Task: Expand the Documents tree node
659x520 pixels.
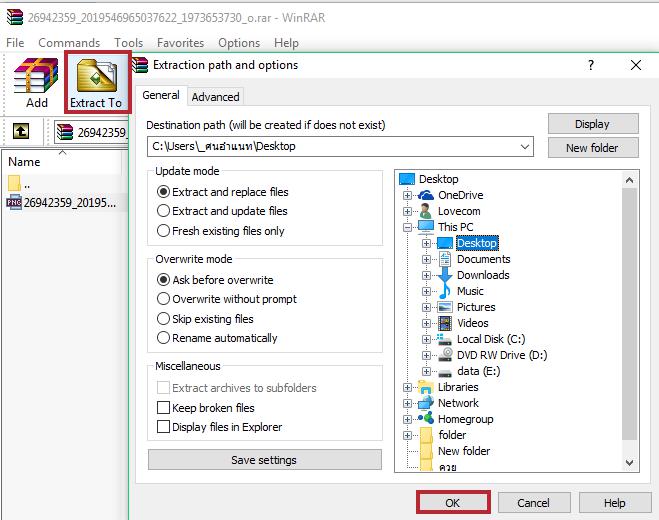Action: tap(426, 259)
